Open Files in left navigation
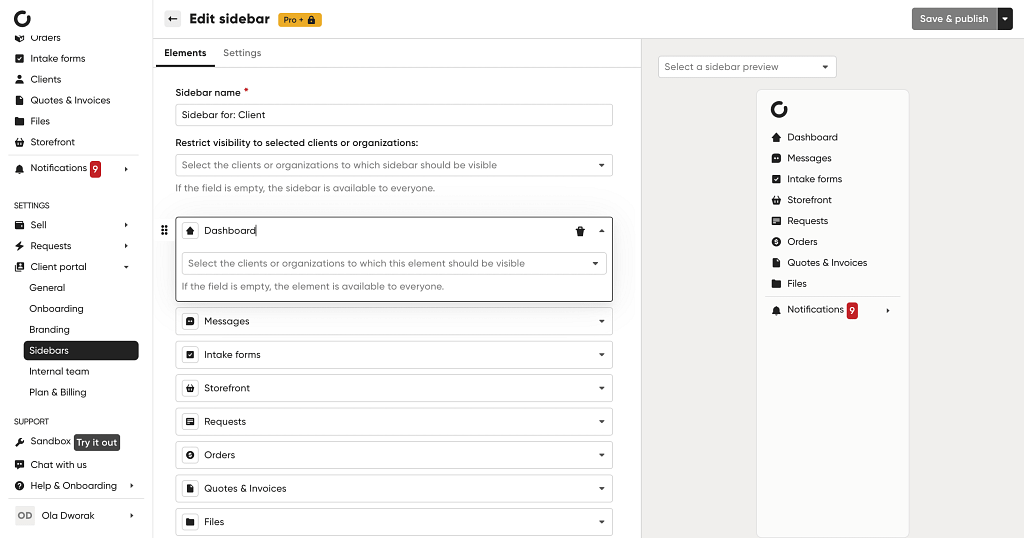 [40, 121]
